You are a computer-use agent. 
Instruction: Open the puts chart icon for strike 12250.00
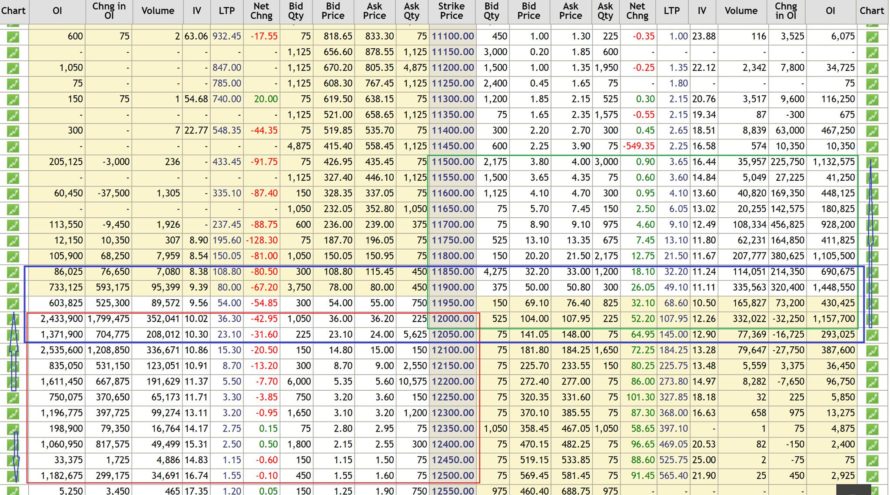[872, 397]
